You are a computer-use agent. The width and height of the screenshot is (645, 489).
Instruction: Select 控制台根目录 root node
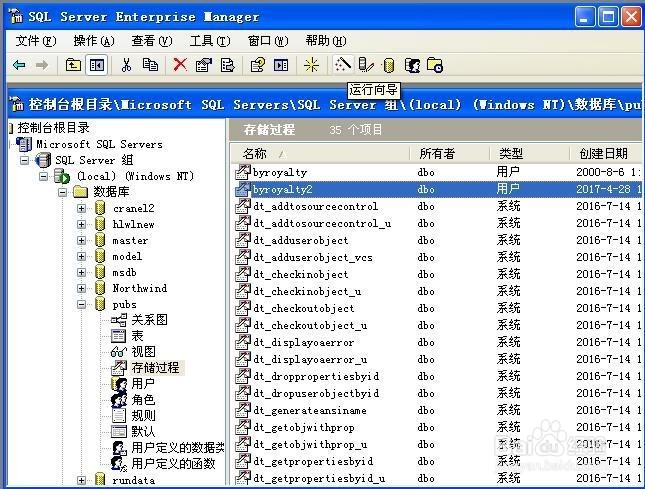pyautogui.click(x=53, y=128)
